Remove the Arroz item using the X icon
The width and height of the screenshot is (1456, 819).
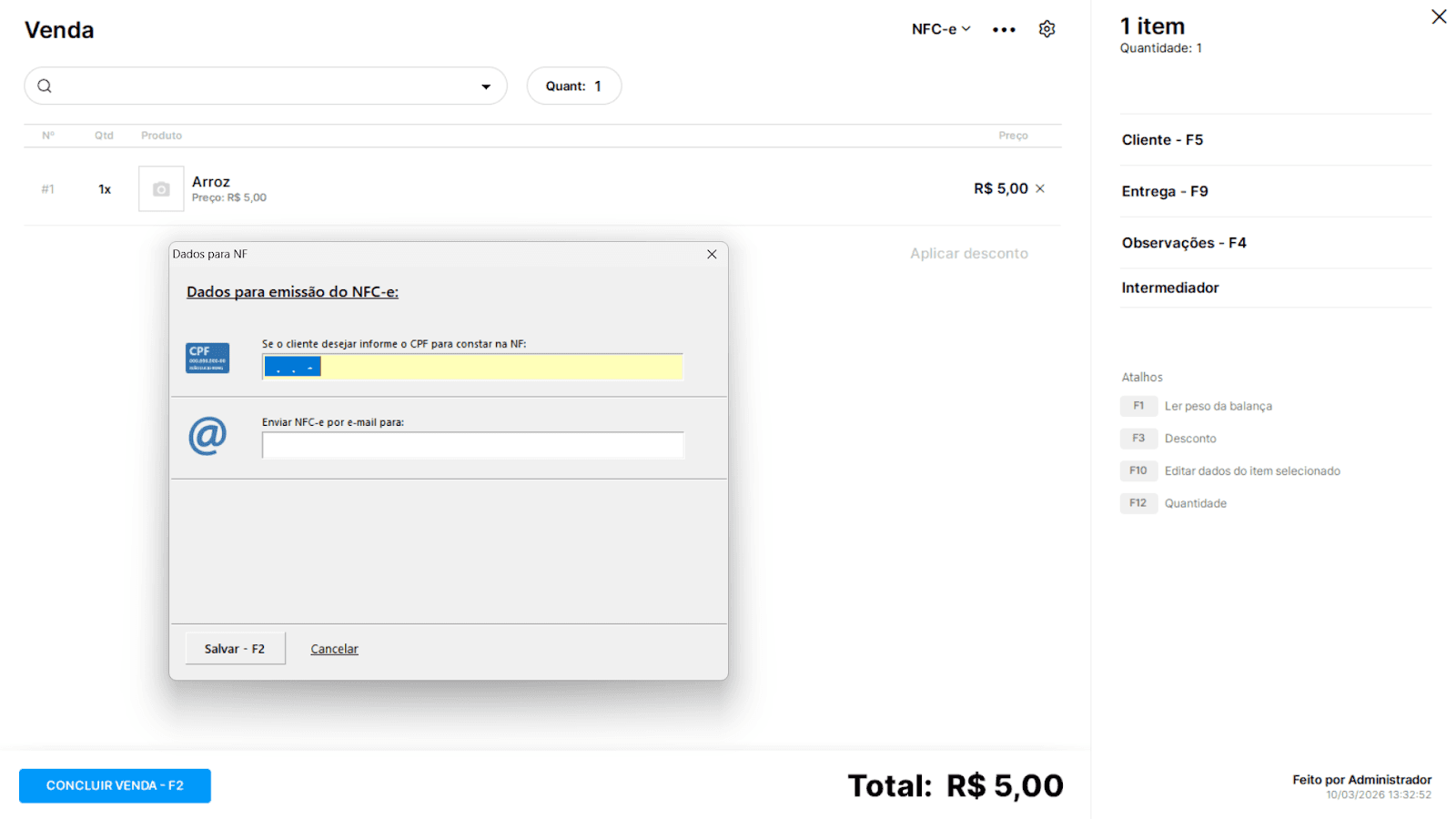(x=1041, y=188)
